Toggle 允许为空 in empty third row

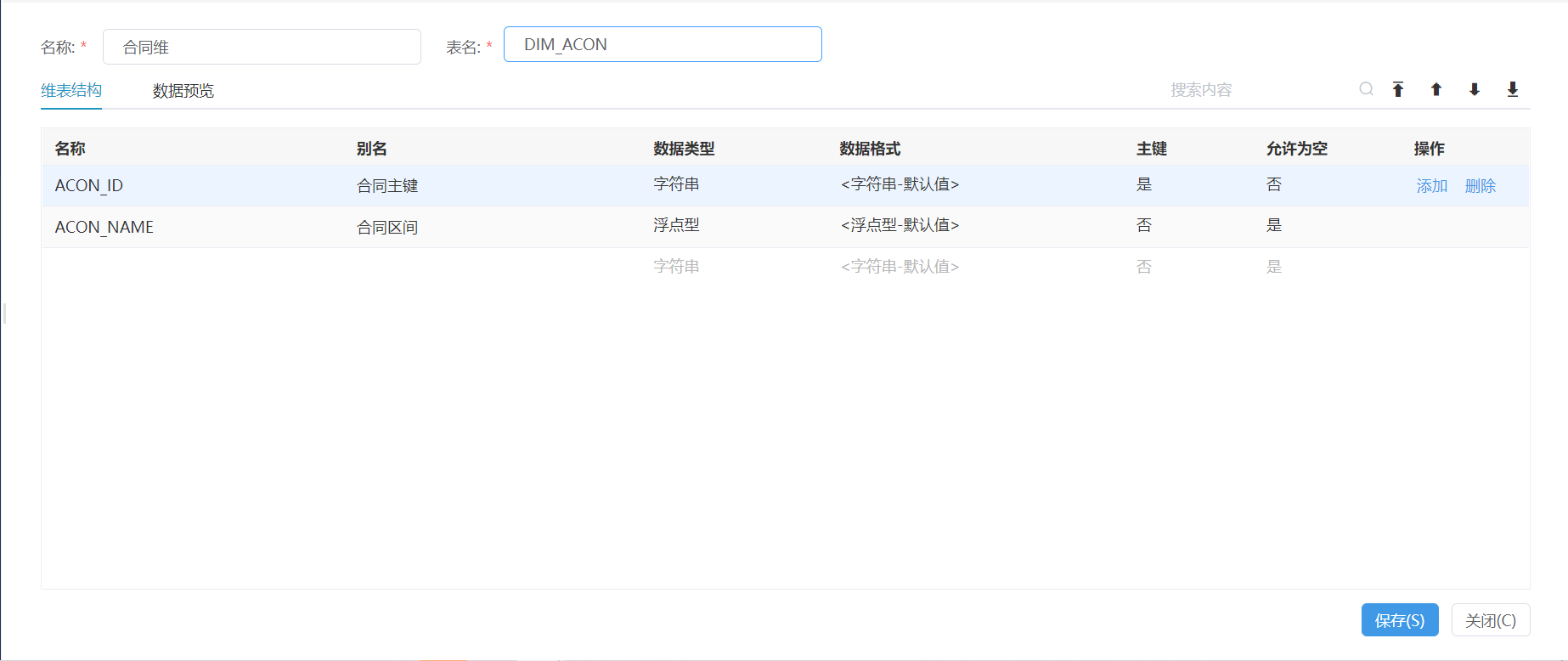pyautogui.click(x=1274, y=267)
